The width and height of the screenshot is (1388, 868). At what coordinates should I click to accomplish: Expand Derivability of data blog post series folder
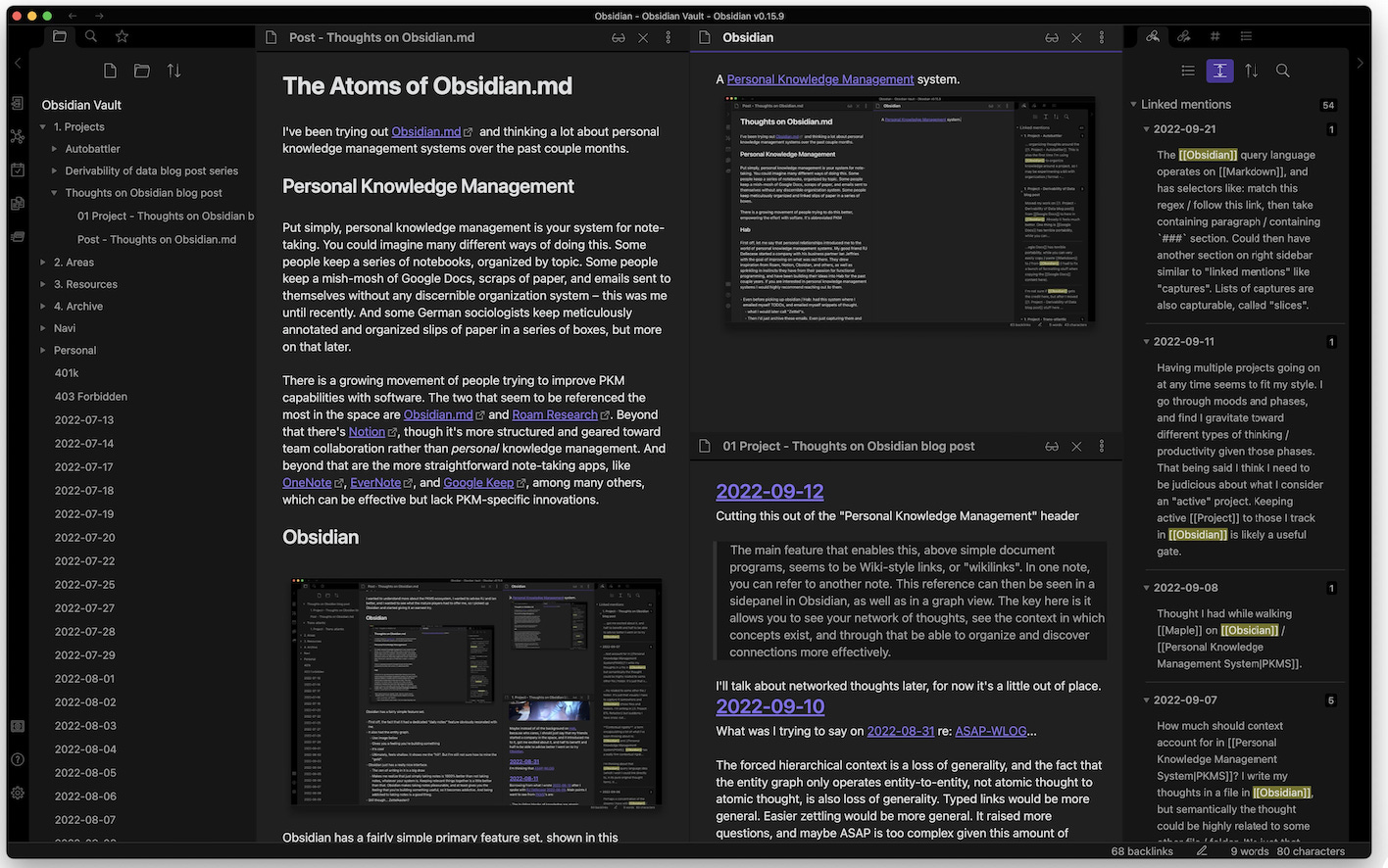(x=55, y=170)
